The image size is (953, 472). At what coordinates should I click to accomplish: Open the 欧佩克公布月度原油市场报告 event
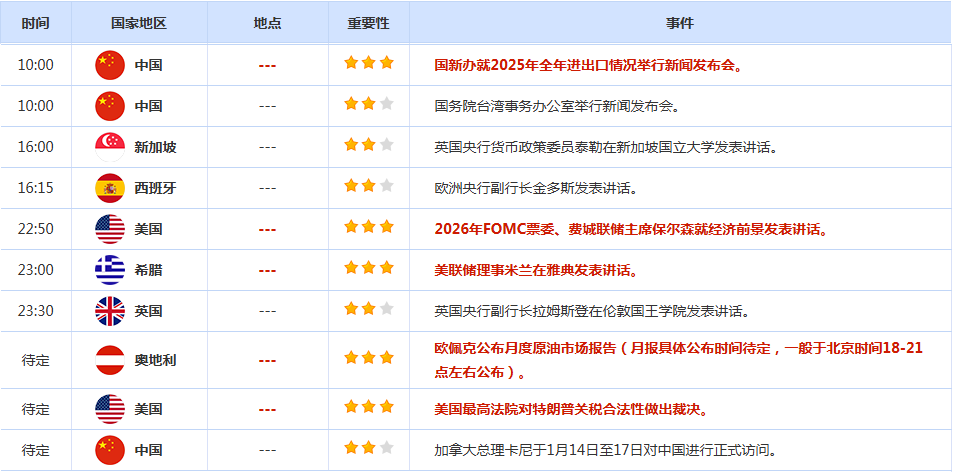pos(679,360)
